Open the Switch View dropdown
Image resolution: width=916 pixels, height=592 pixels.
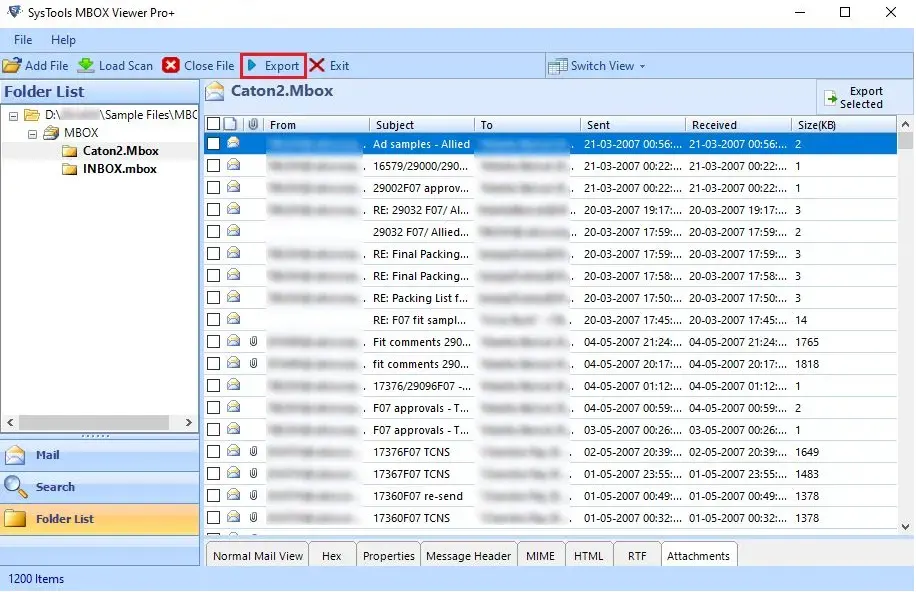pos(596,66)
